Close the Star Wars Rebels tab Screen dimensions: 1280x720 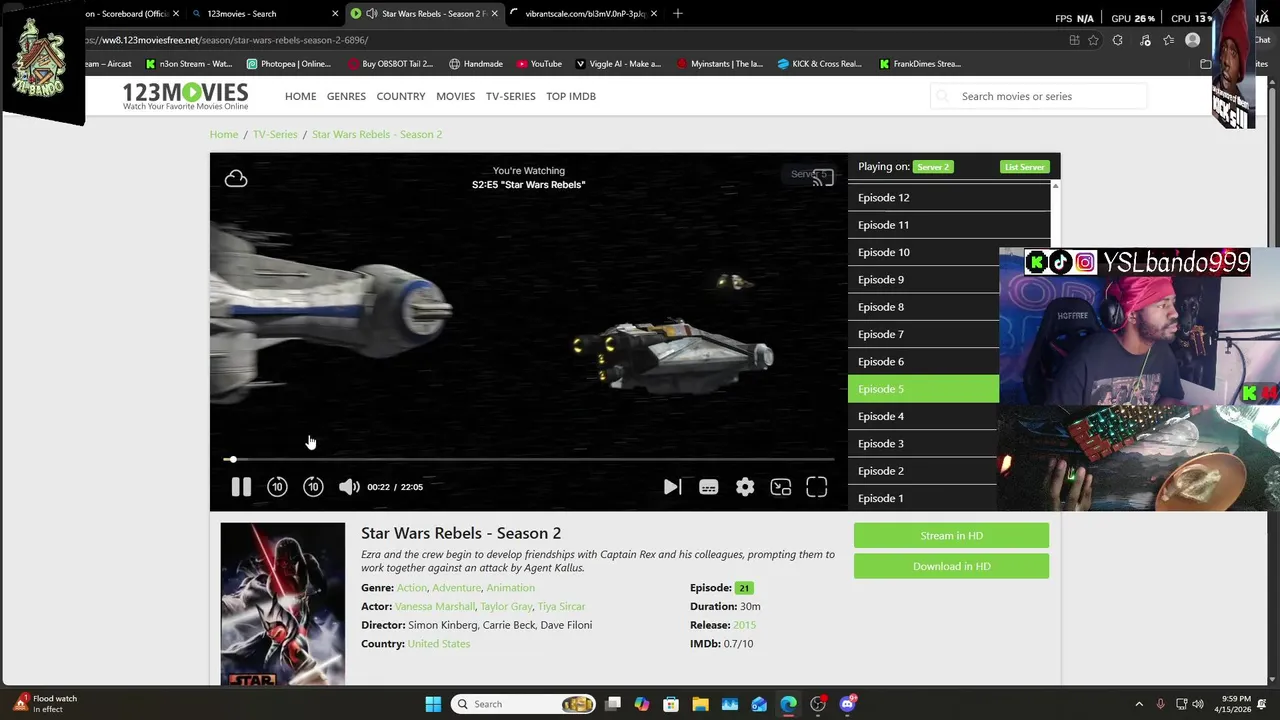click(x=494, y=14)
